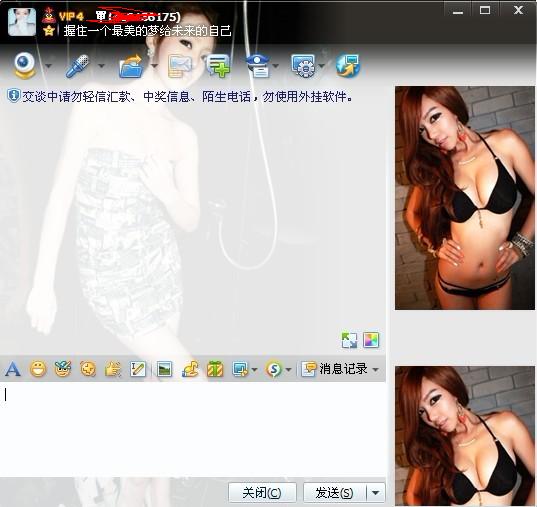Insert a picture using image icon
The height and width of the screenshot is (507, 537).
[x=164, y=369]
